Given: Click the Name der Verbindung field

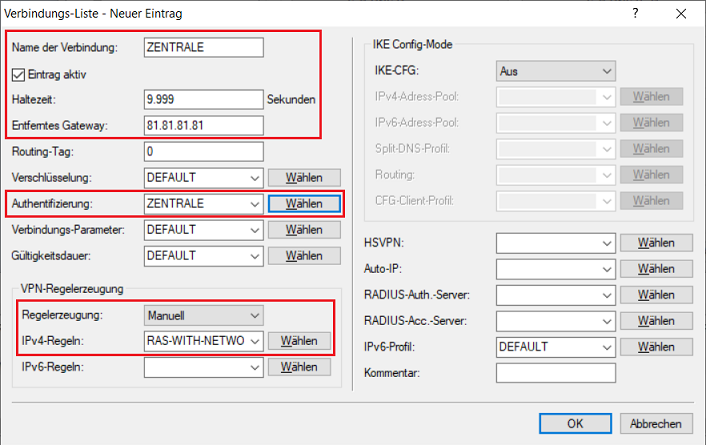Looking at the screenshot, I should click(202, 48).
